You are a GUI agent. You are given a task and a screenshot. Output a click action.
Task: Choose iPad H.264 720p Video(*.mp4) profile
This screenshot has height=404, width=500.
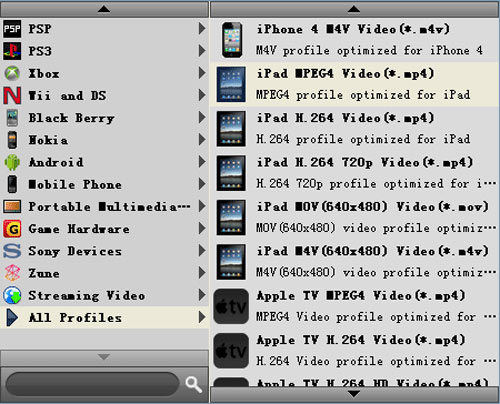pyautogui.click(x=354, y=173)
